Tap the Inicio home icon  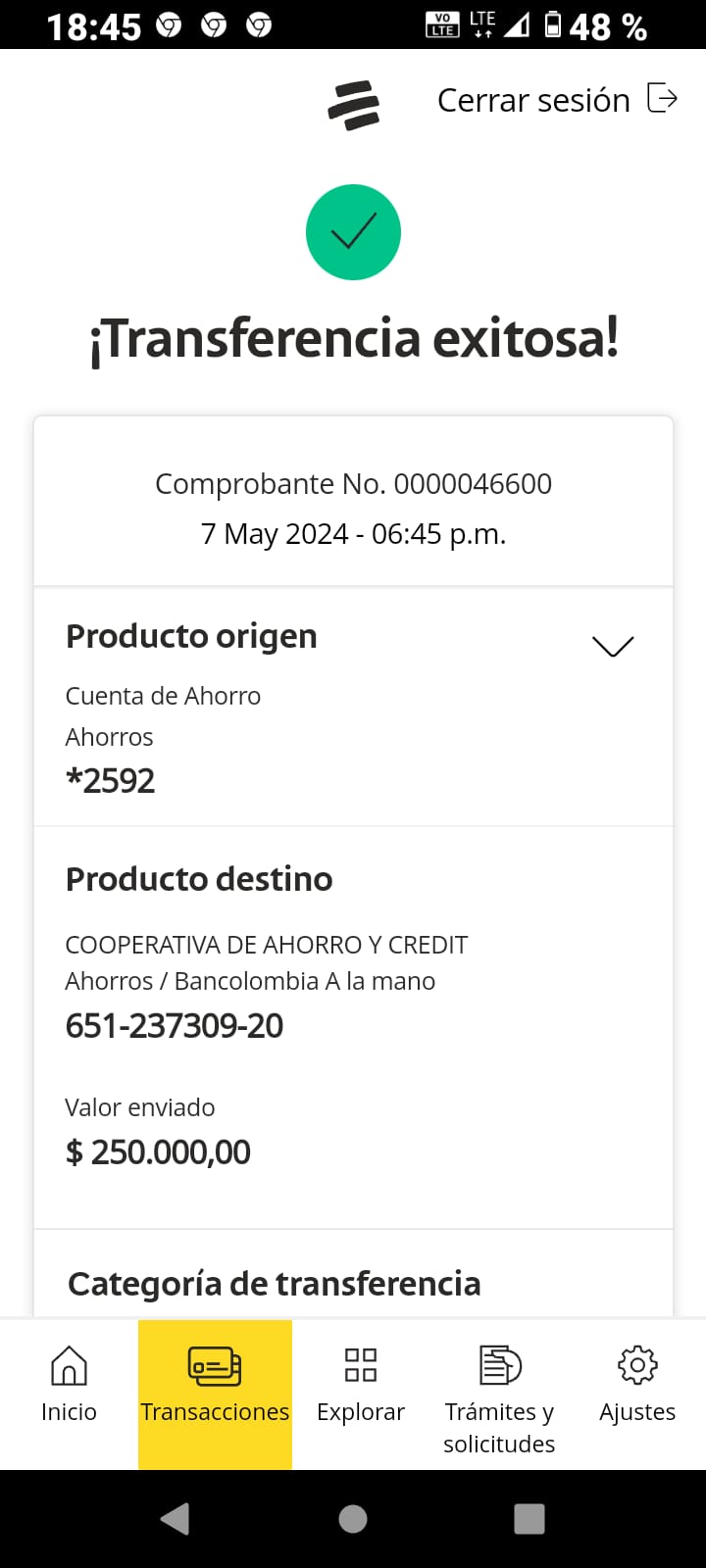click(69, 1365)
